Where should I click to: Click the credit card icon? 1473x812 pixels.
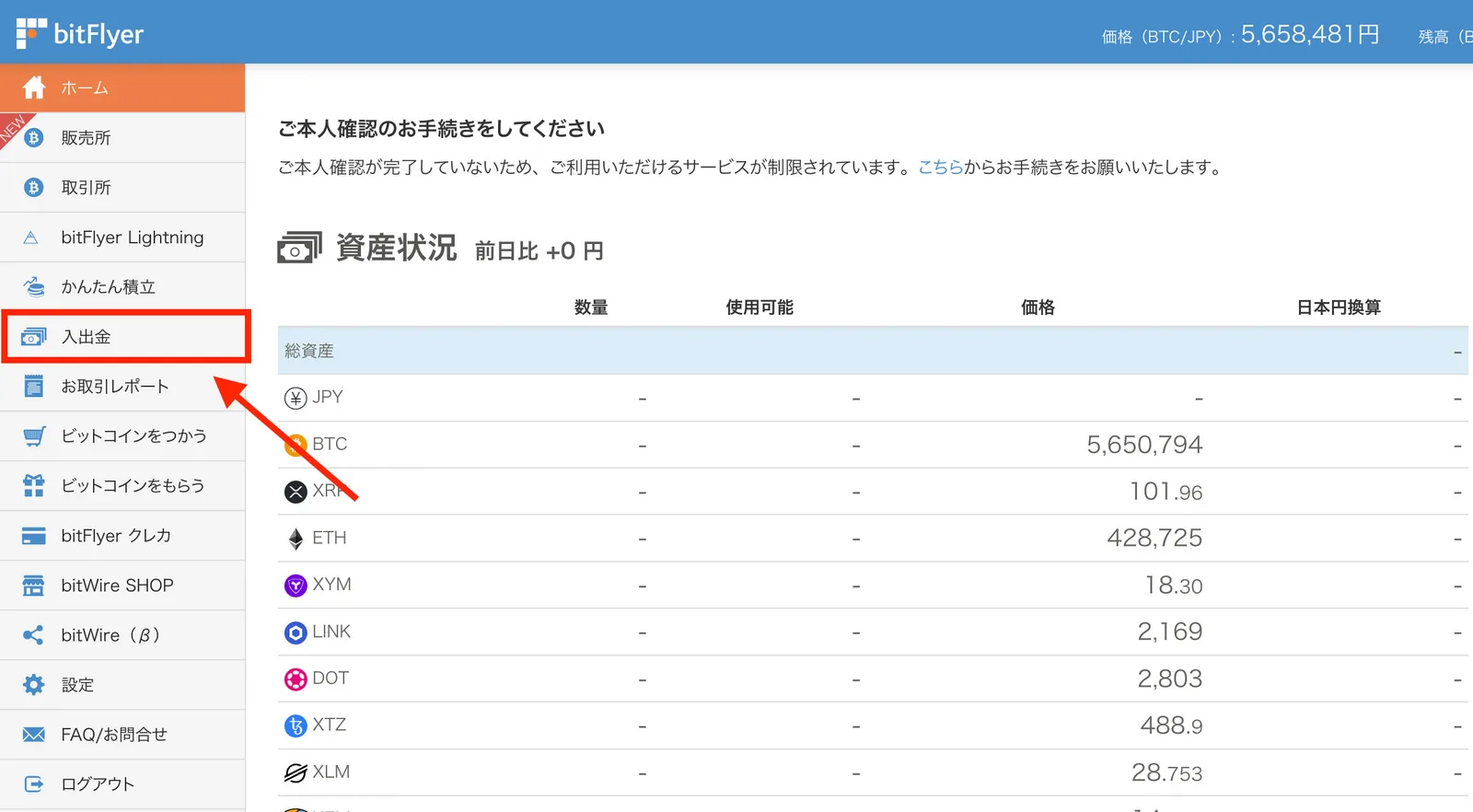pyautogui.click(x=34, y=536)
